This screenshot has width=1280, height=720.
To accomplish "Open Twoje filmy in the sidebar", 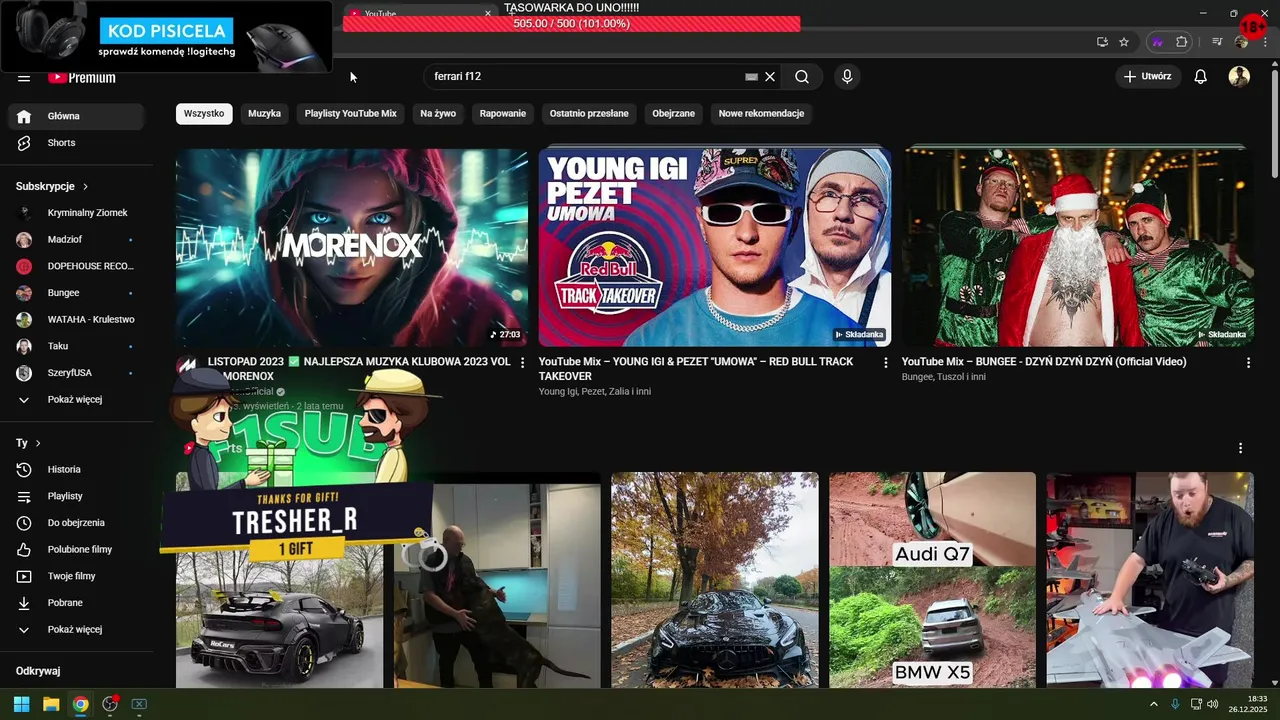I will tap(76, 576).
